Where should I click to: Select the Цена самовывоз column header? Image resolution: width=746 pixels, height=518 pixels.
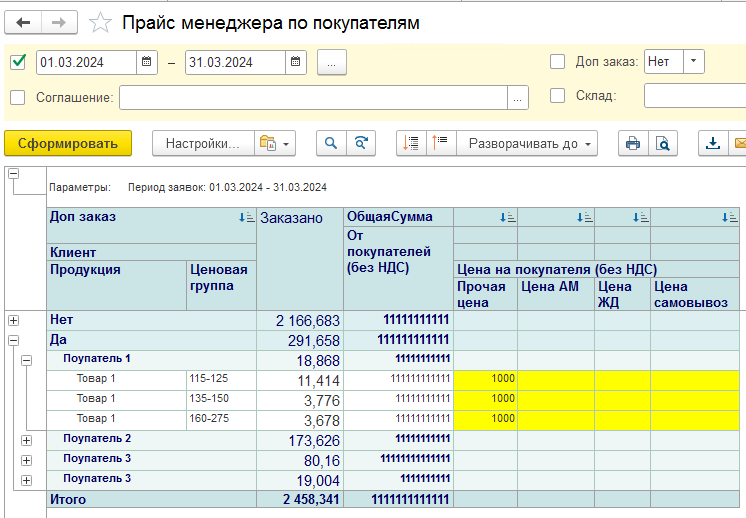(695, 294)
